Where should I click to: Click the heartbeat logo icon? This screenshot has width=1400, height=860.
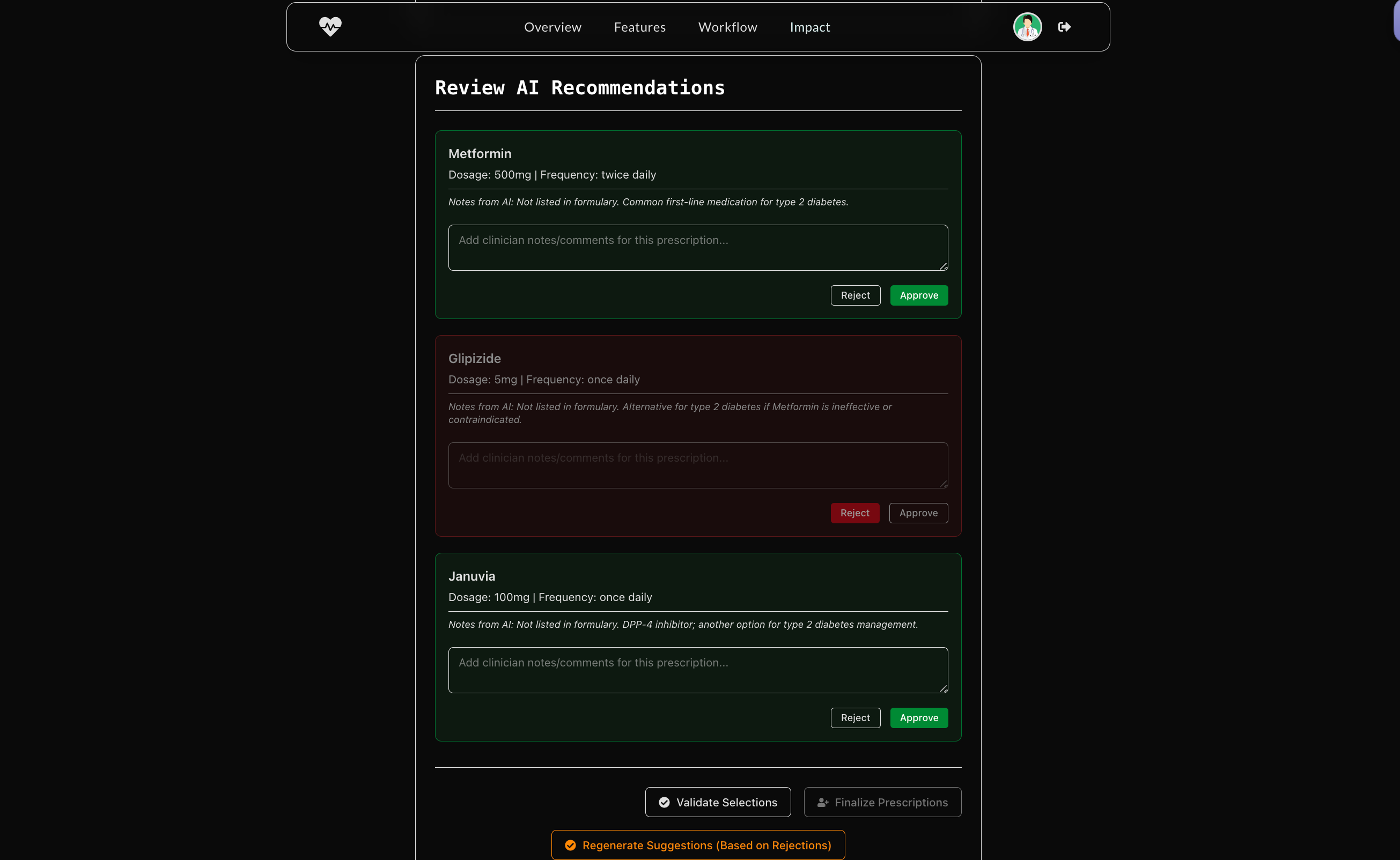[x=330, y=27]
